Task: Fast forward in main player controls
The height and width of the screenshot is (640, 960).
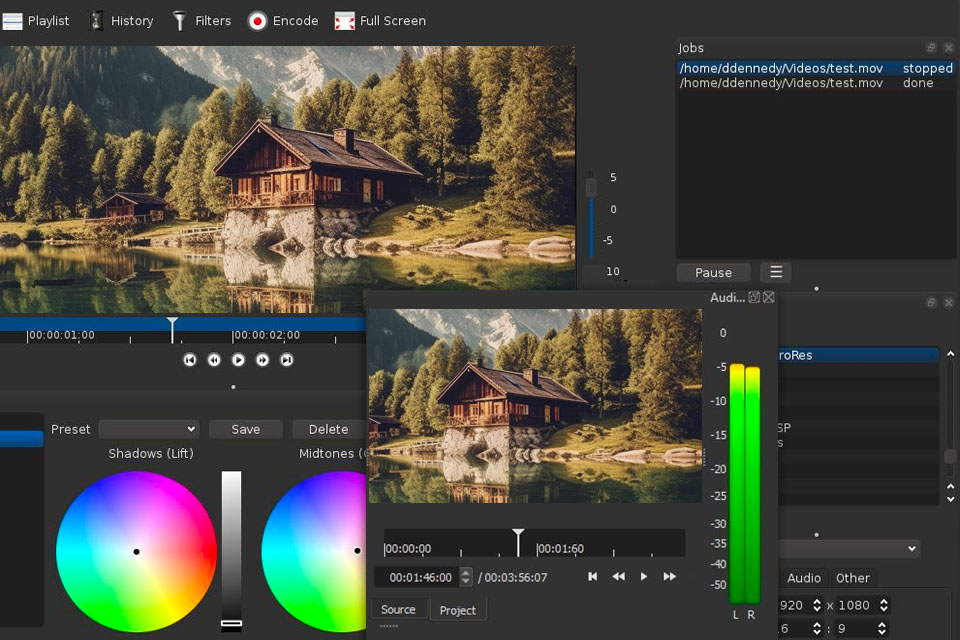Action: coord(262,360)
